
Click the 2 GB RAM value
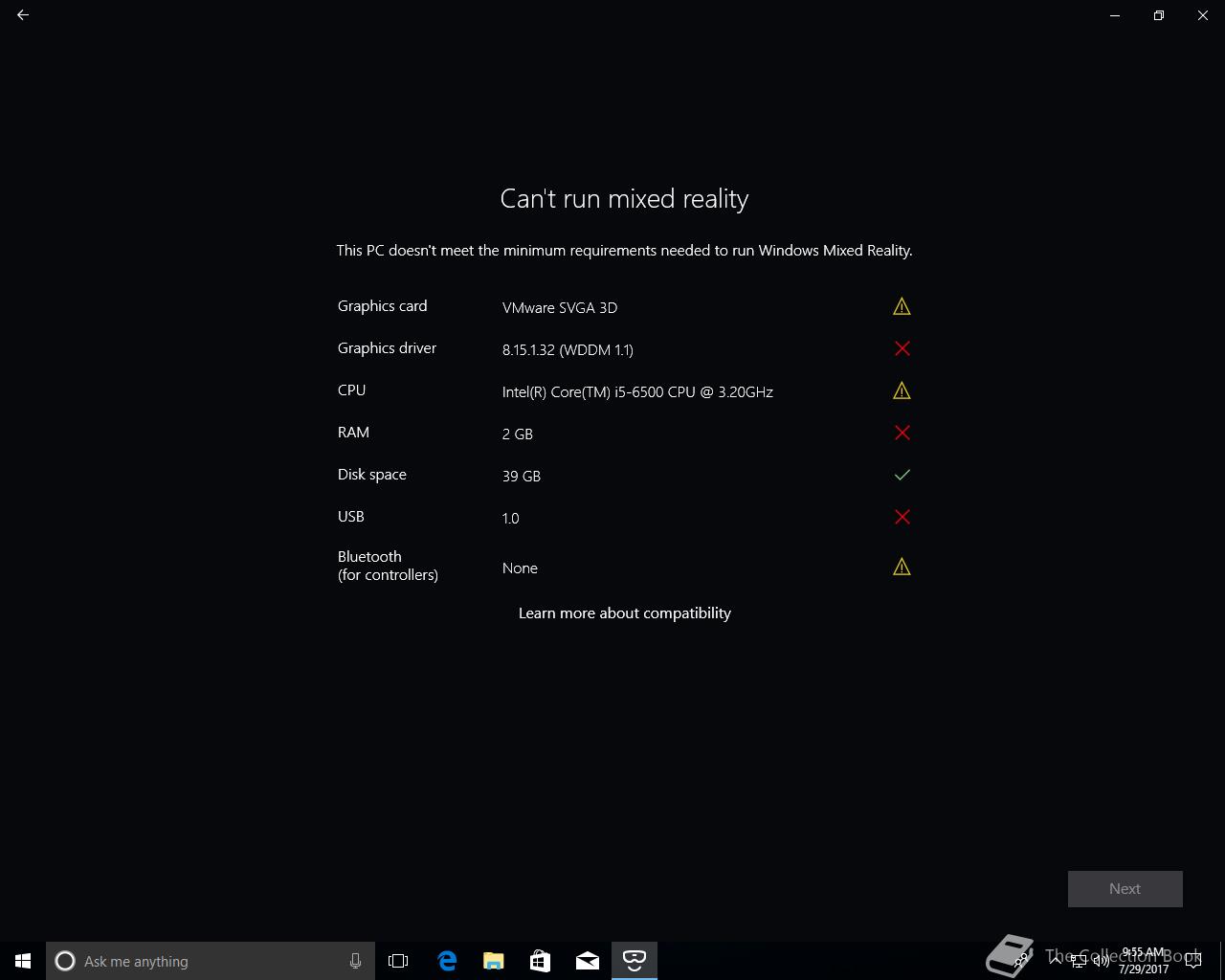(518, 434)
